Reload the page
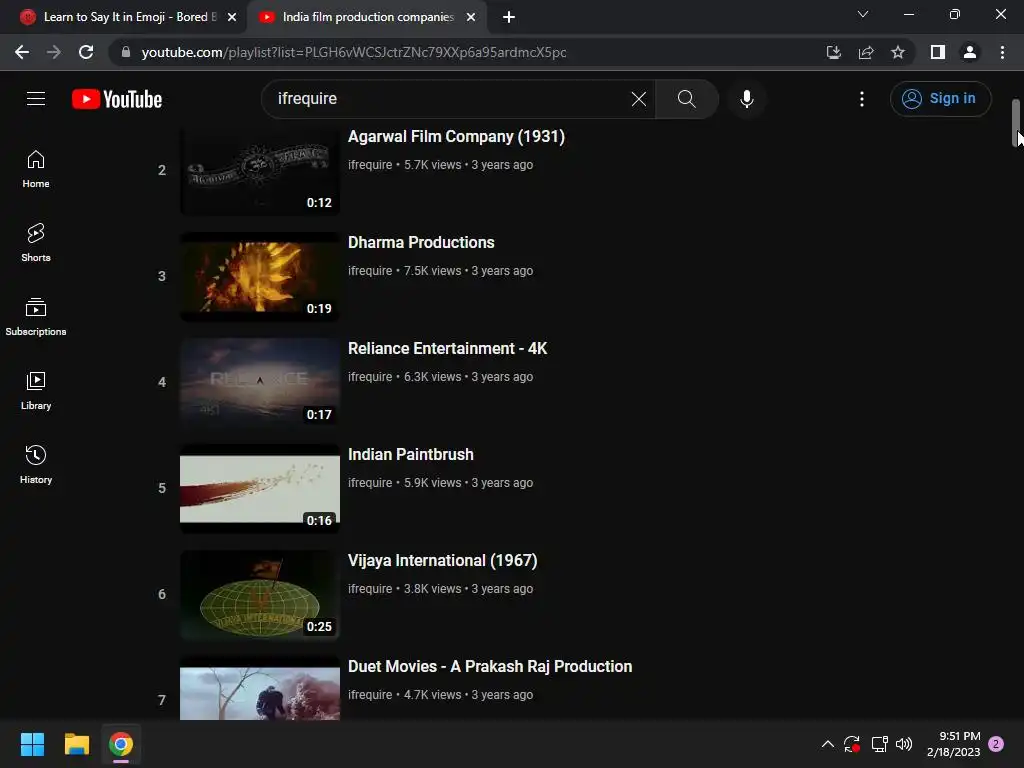 pos(86,52)
